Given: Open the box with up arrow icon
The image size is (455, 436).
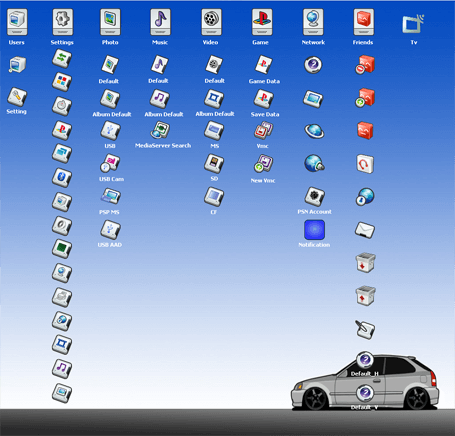Looking at the screenshot, I should (365, 295).
